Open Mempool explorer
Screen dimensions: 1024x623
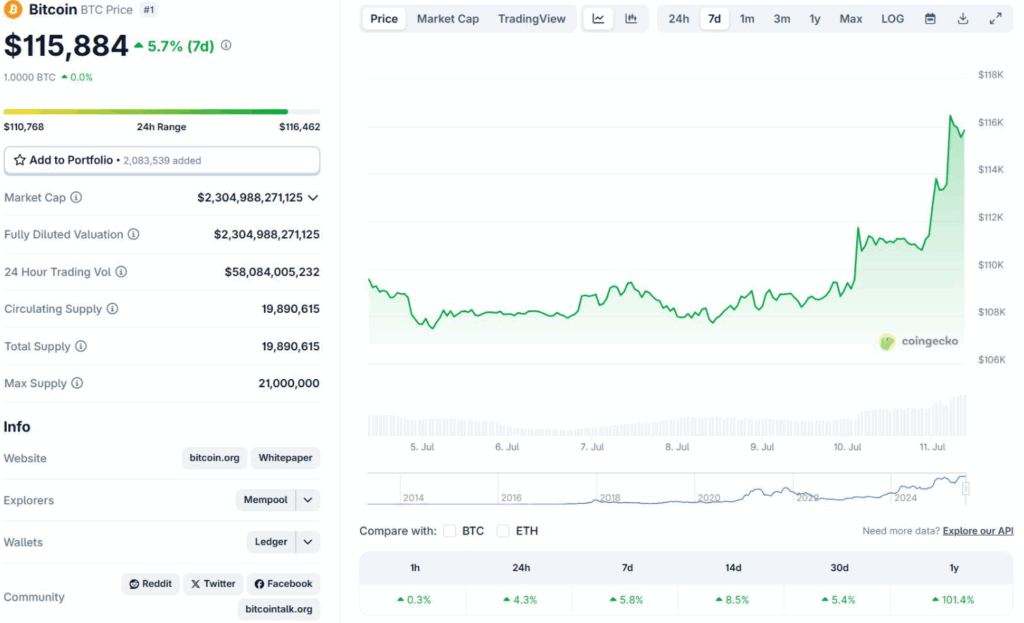tap(265, 500)
